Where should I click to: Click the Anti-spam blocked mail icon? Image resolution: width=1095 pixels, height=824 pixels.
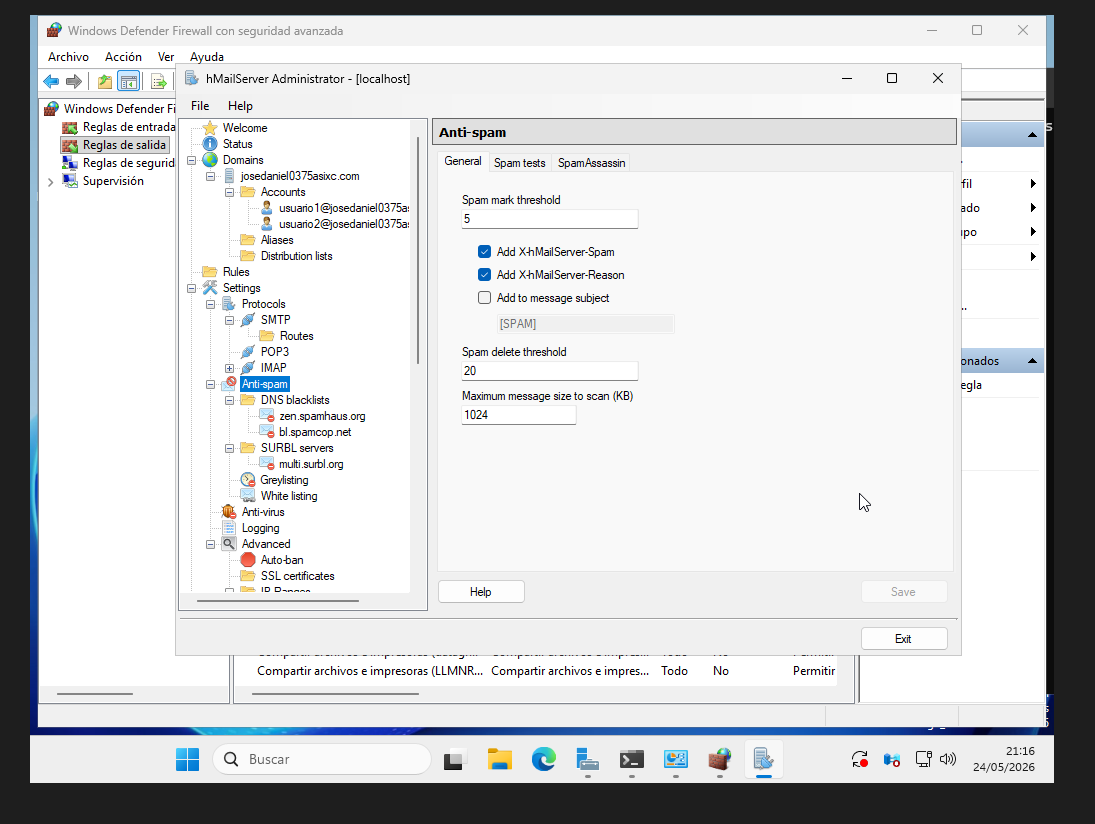[229, 384]
